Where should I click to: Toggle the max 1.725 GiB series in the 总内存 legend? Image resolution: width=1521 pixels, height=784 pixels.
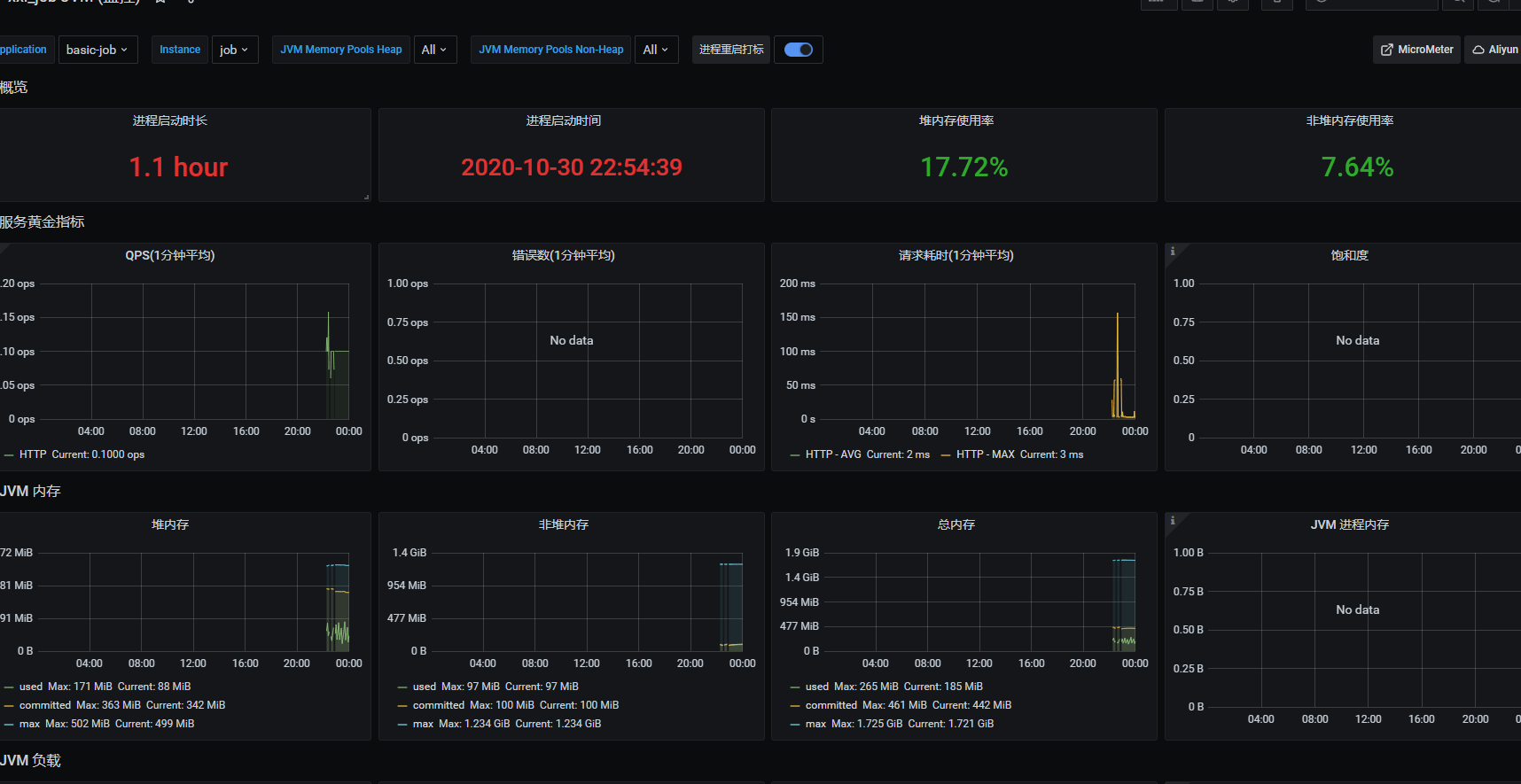click(x=816, y=724)
